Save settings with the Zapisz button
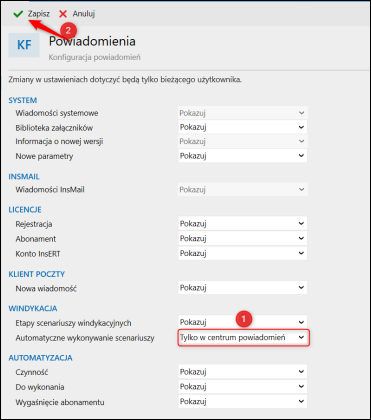The image size is (371, 420). click(x=31, y=14)
